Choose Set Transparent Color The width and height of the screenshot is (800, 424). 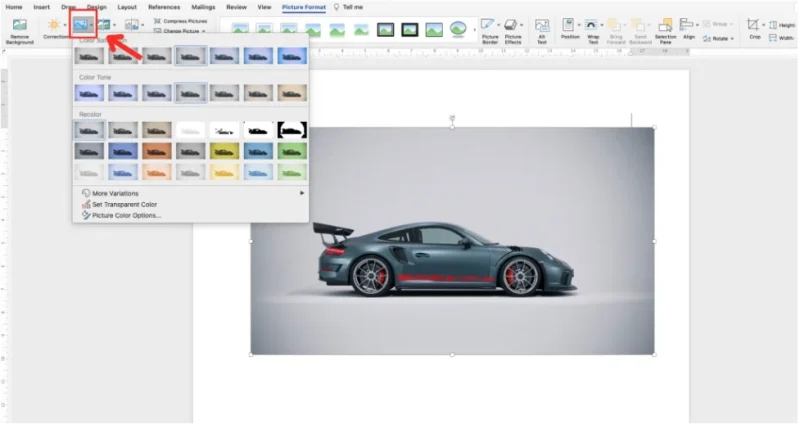pyautogui.click(x=124, y=204)
